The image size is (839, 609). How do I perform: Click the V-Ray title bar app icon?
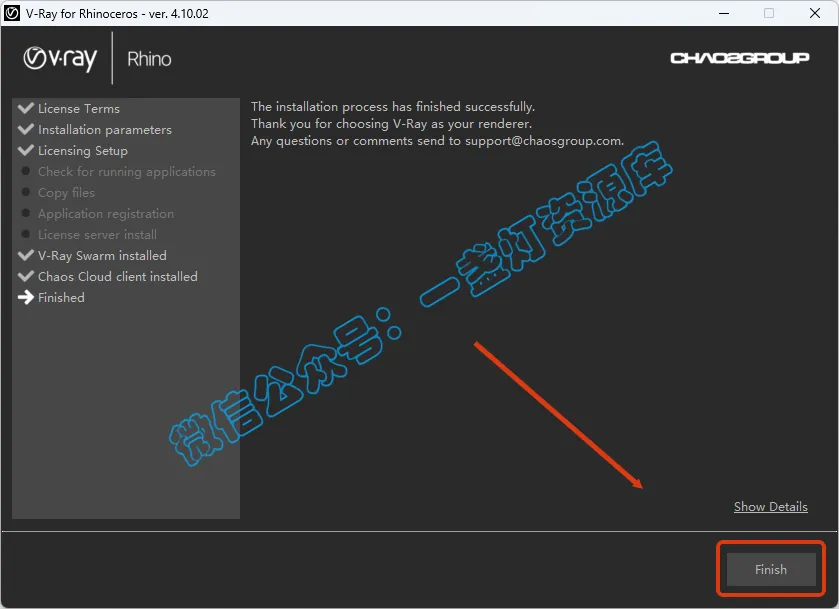point(12,13)
